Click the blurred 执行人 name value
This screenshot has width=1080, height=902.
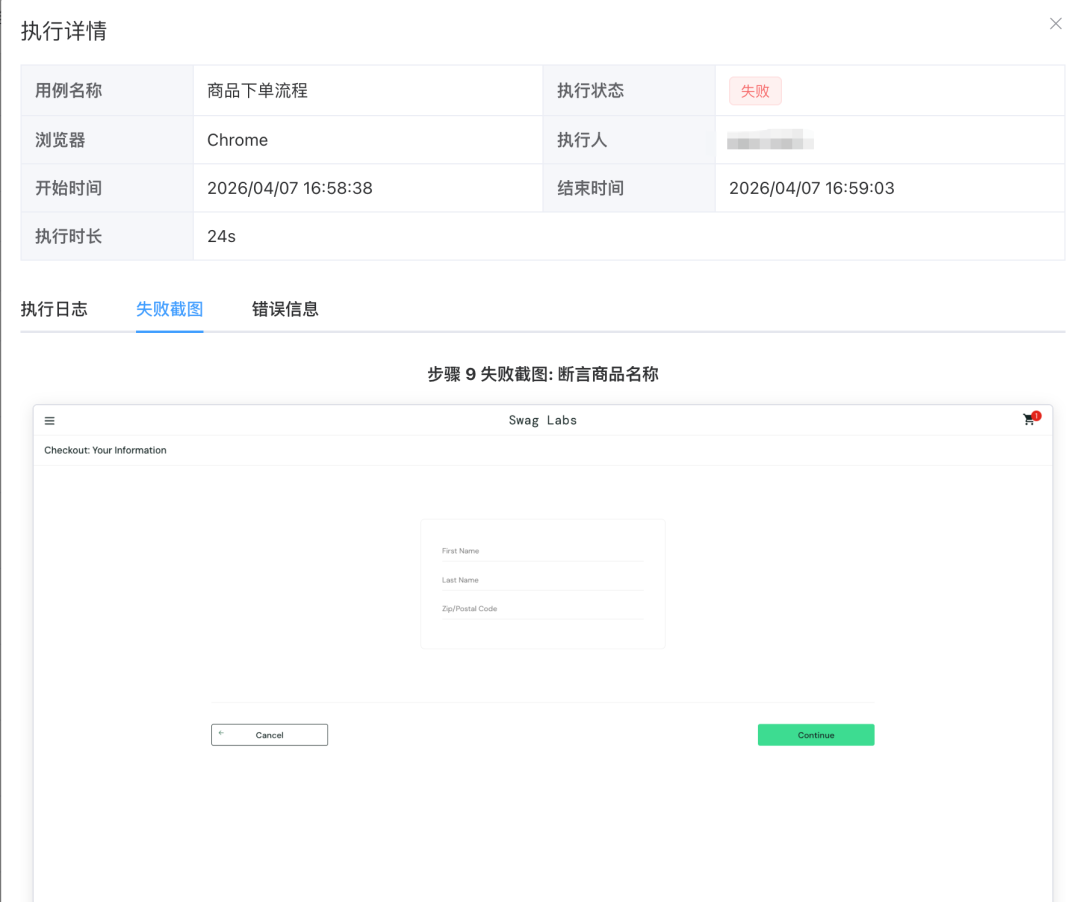tap(770, 140)
